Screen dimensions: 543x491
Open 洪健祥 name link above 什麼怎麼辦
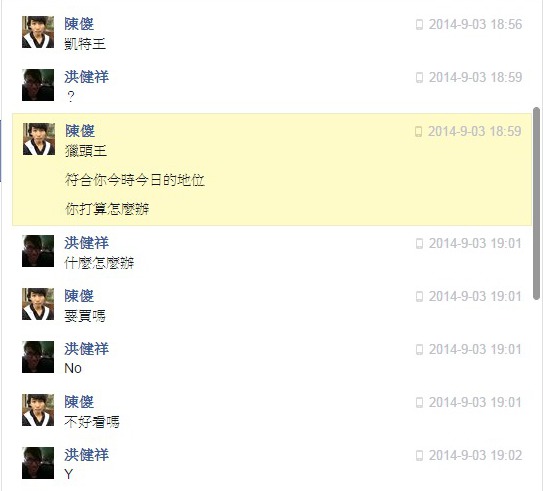pos(86,243)
